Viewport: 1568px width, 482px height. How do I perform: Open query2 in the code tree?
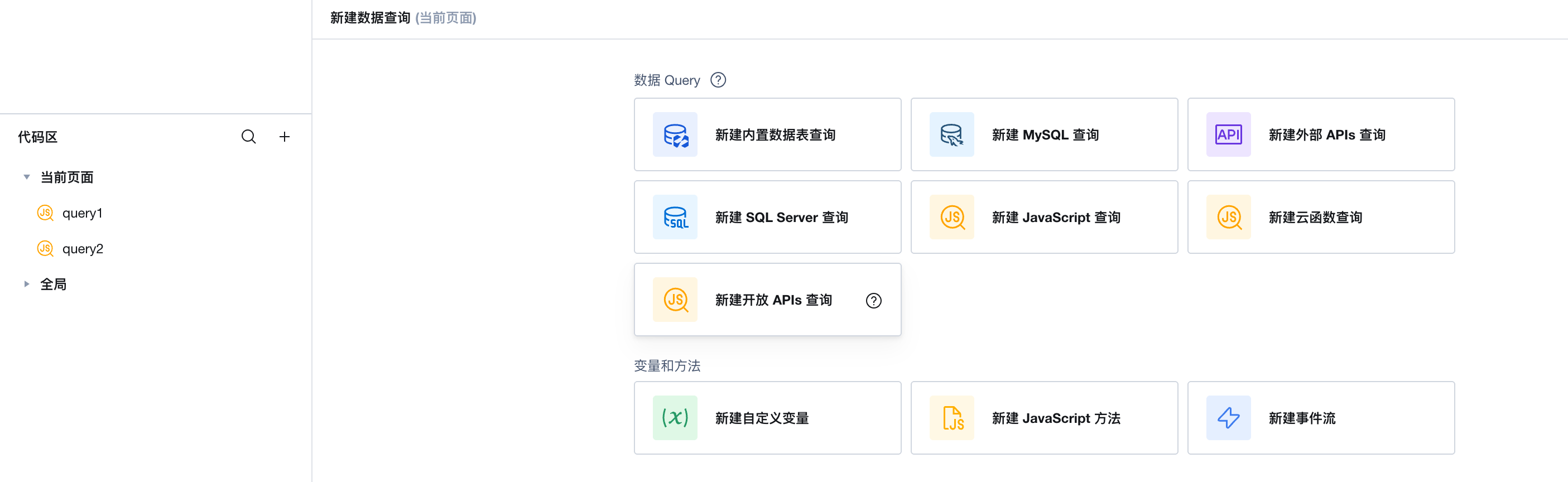(x=83, y=249)
